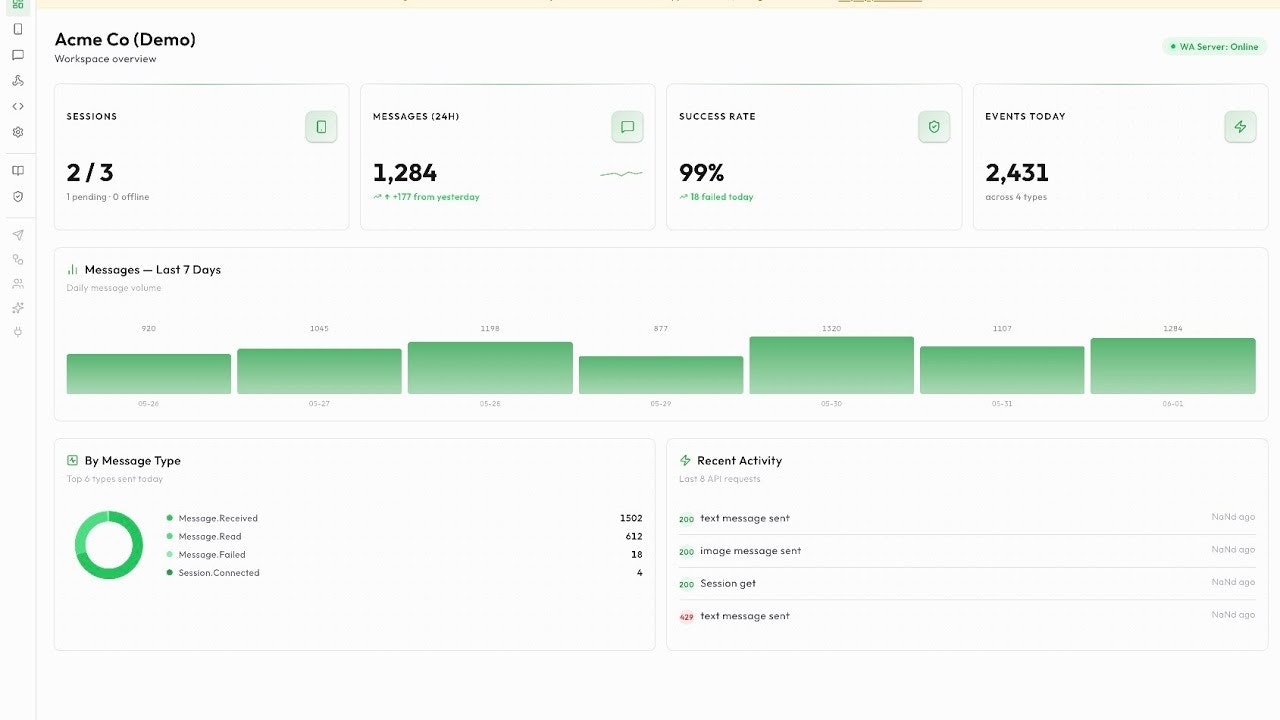Click the 2,431 events value
Image resolution: width=1280 pixels, height=720 pixels.
pos(1017,173)
